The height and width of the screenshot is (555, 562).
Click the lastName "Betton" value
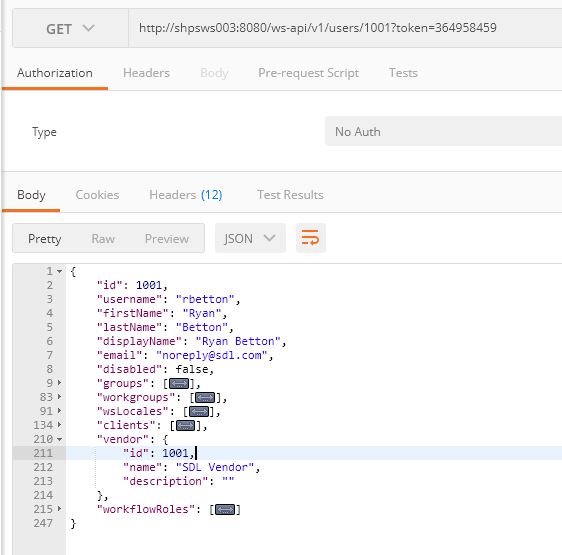click(x=201, y=327)
